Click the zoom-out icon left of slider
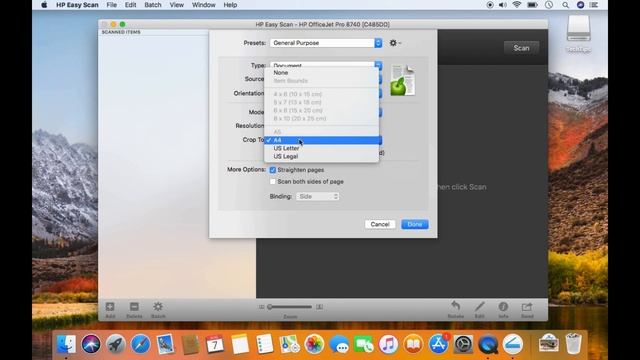This screenshot has width=640, height=360. (x=262, y=307)
